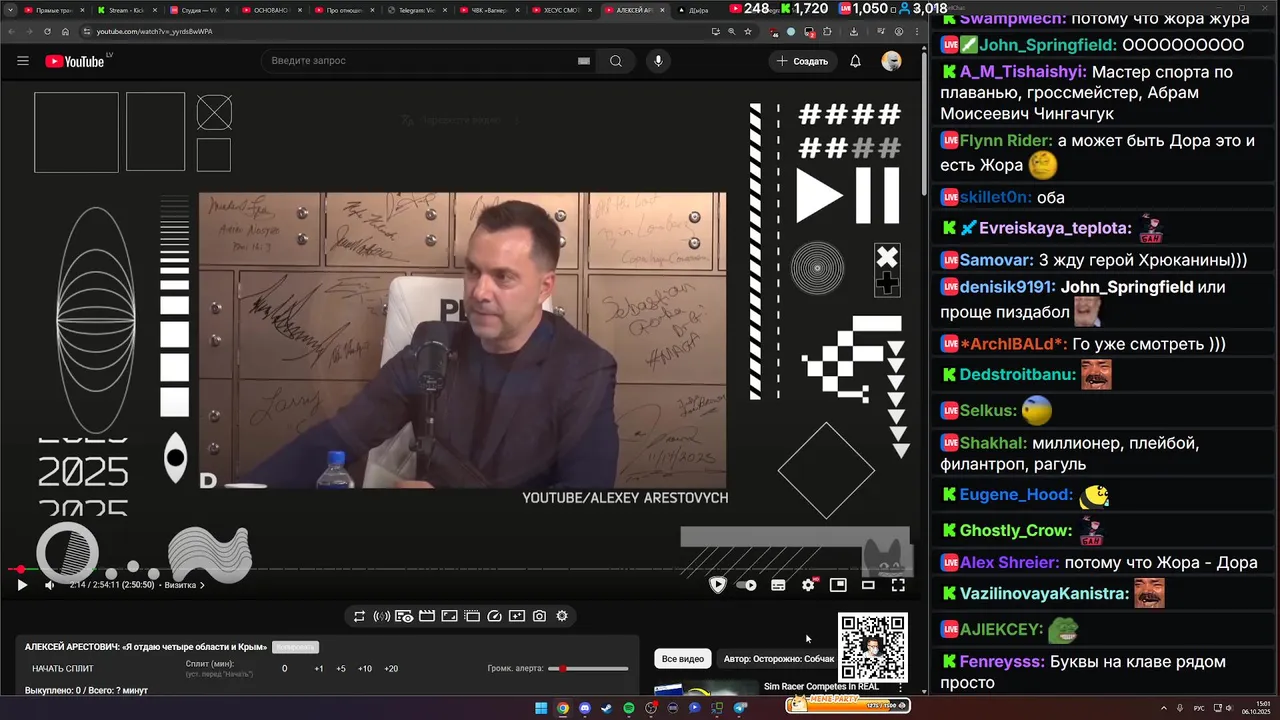Add +10 minutes to split
The height and width of the screenshot is (720, 1280).
pyautogui.click(x=365, y=668)
